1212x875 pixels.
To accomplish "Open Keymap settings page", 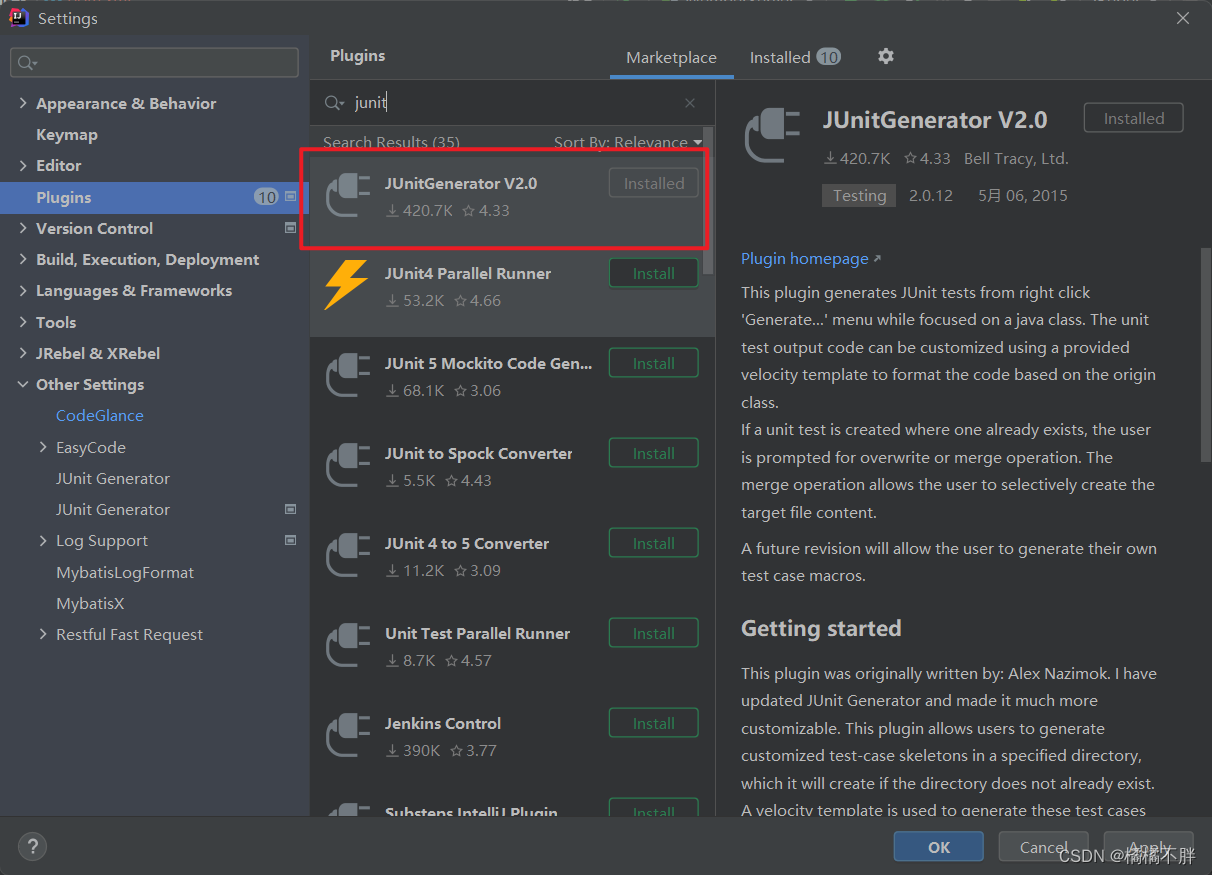I will [x=67, y=134].
